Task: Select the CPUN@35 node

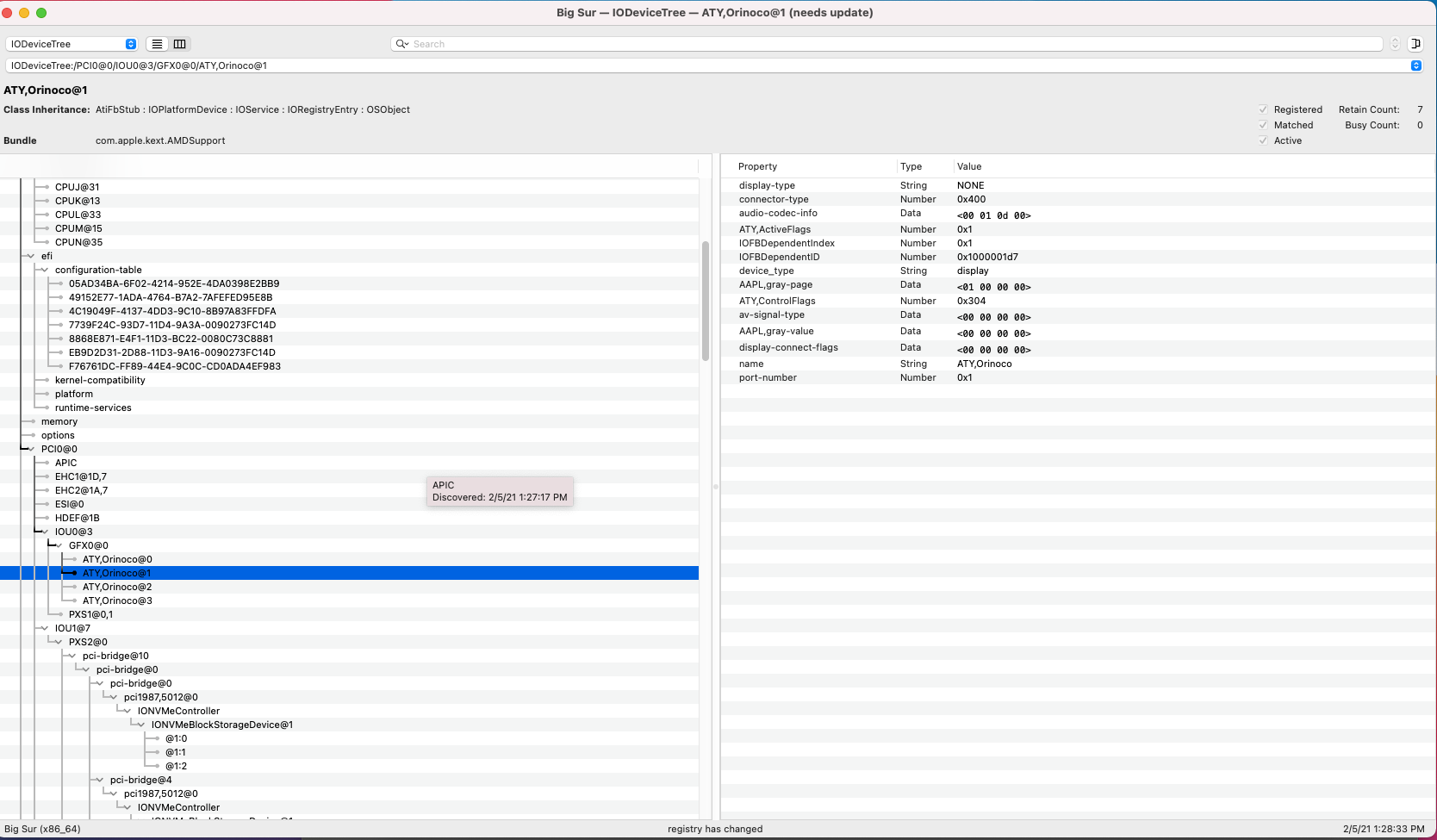Action: pyautogui.click(x=78, y=242)
